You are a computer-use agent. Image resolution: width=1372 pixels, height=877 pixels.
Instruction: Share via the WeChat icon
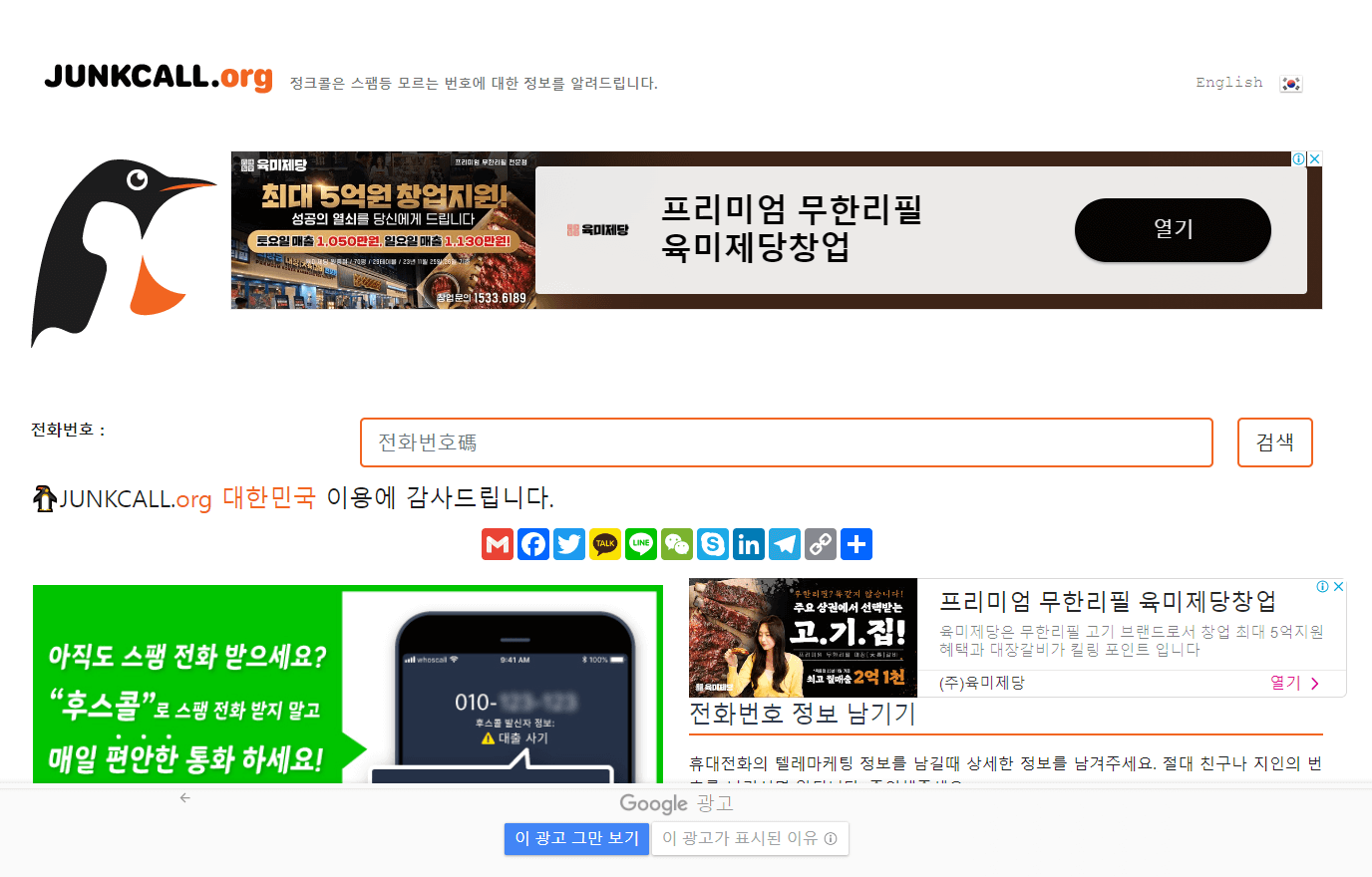click(x=677, y=544)
